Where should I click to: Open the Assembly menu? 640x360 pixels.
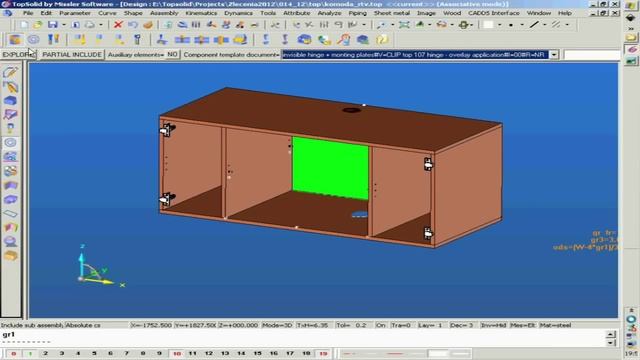tap(164, 13)
